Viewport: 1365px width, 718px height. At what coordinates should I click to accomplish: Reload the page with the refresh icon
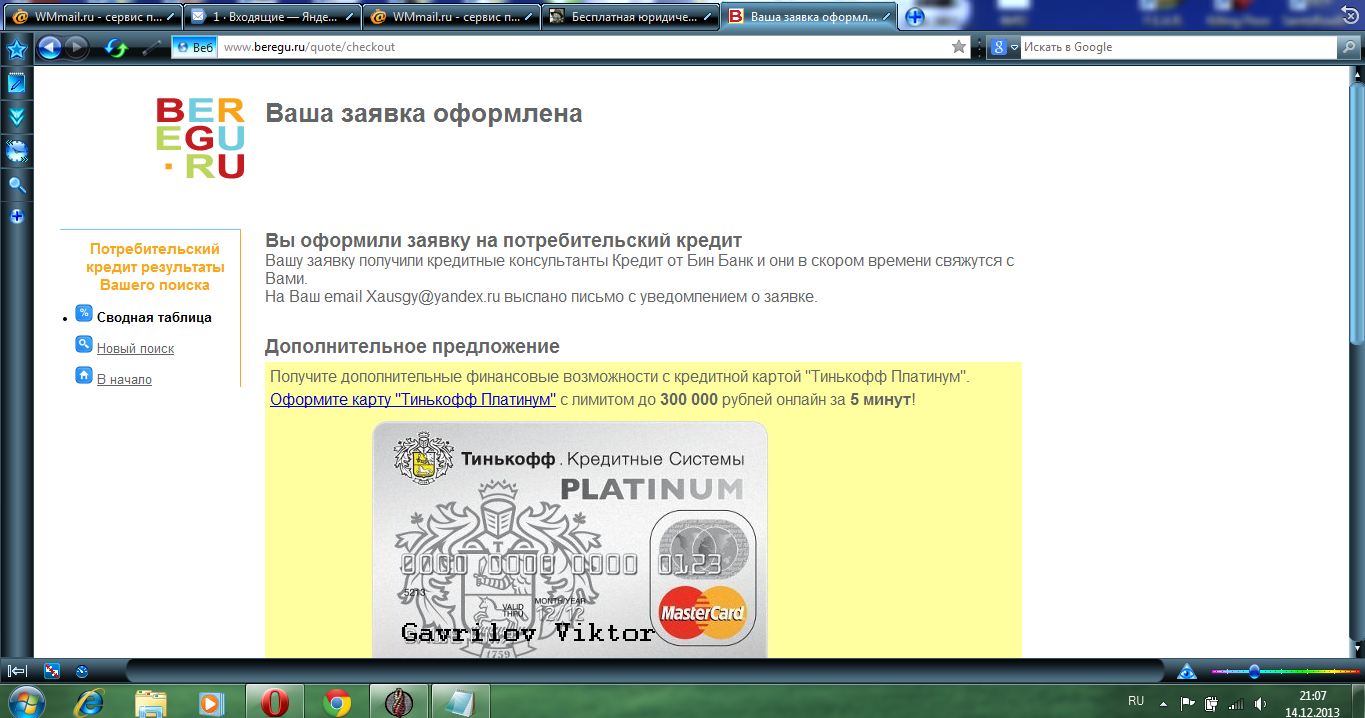coord(117,47)
